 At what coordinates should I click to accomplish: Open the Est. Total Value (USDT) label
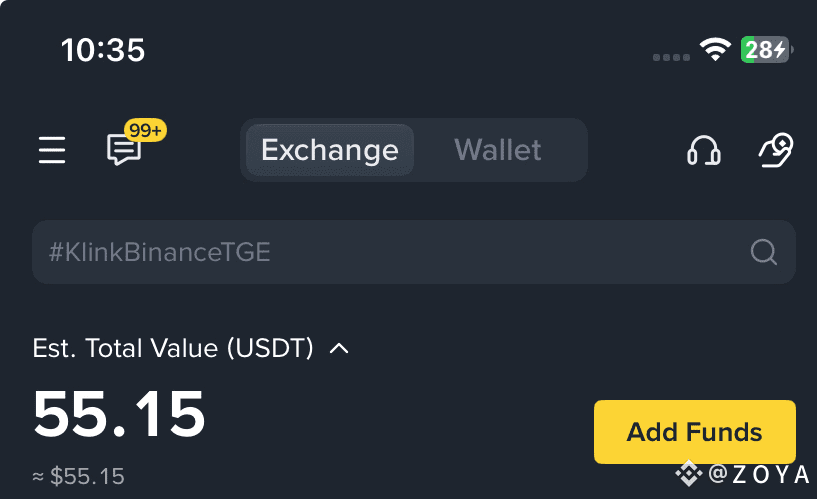(173, 349)
